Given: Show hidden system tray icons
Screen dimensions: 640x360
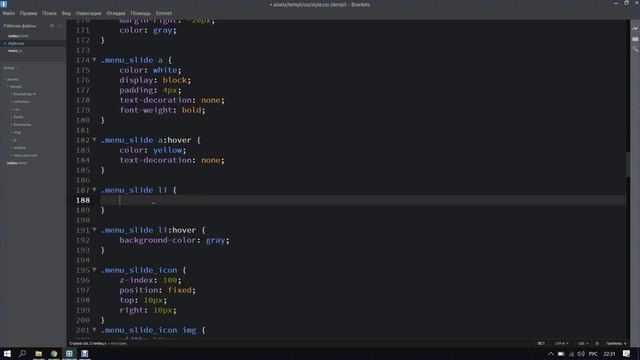Looking at the screenshot, I should click(551, 354).
